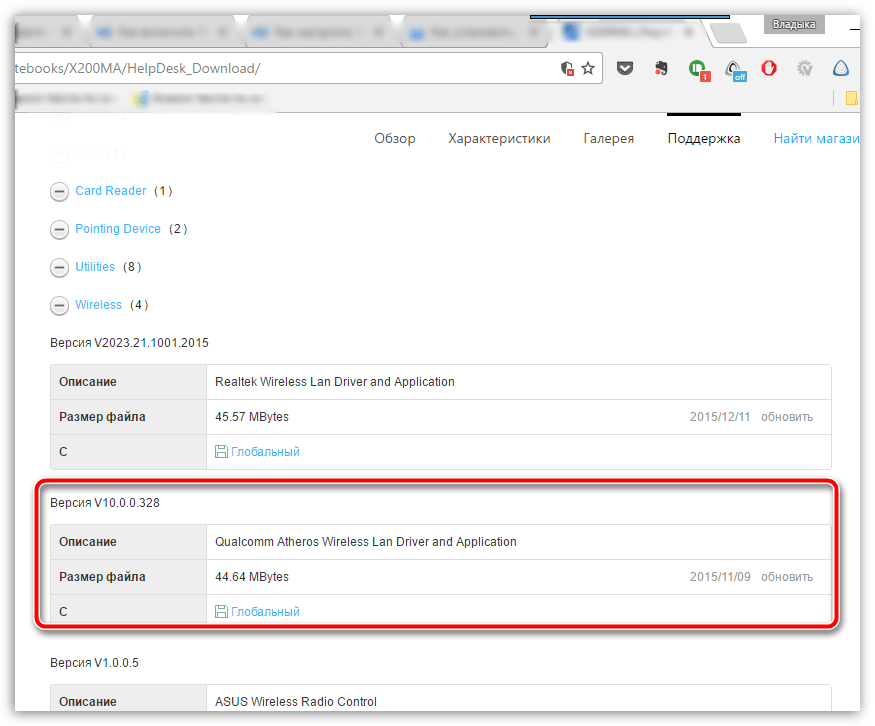Collapse the Card Reader section
The height and width of the screenshot is (726, 875).
click(59, 192)
